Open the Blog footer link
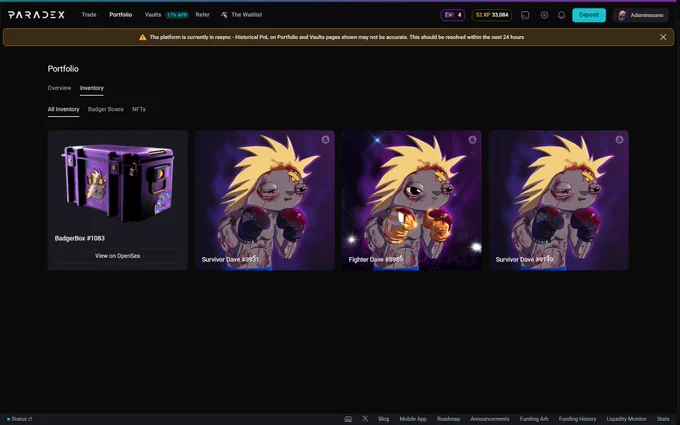 coord(383,419)
